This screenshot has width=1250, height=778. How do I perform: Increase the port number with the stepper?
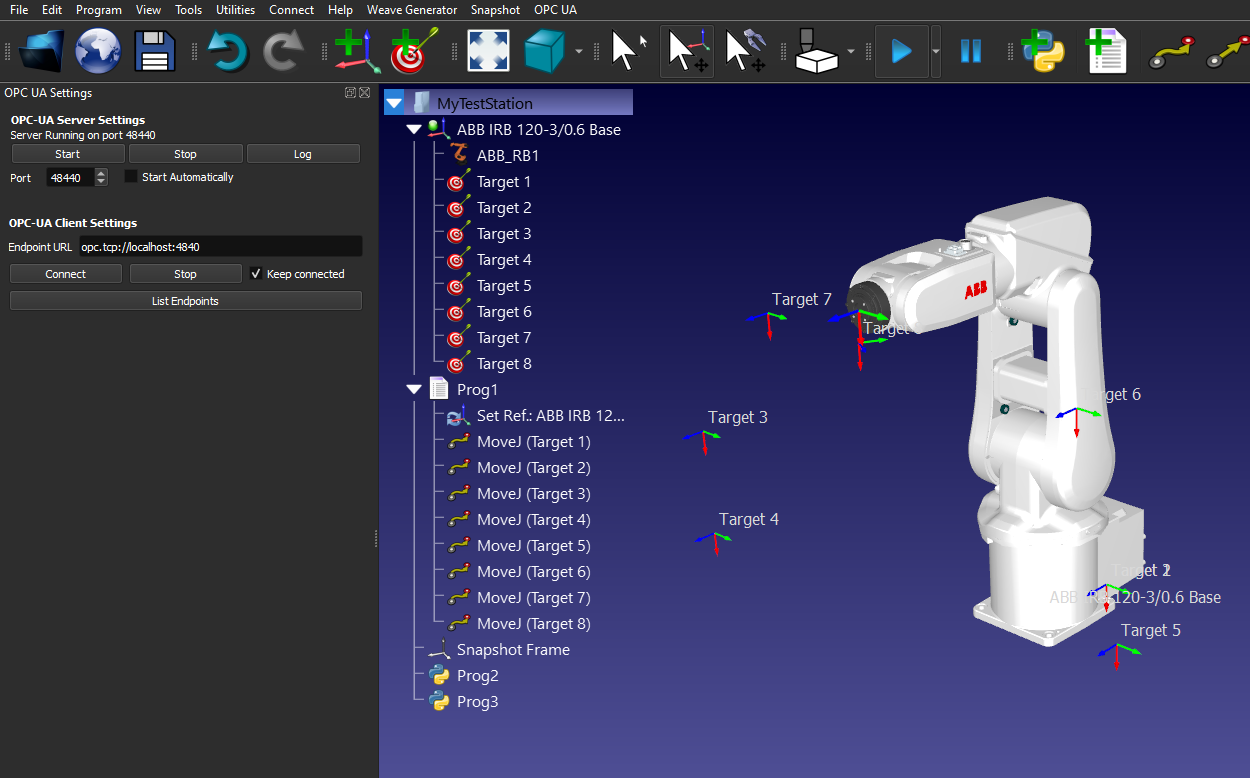[101, 173]
